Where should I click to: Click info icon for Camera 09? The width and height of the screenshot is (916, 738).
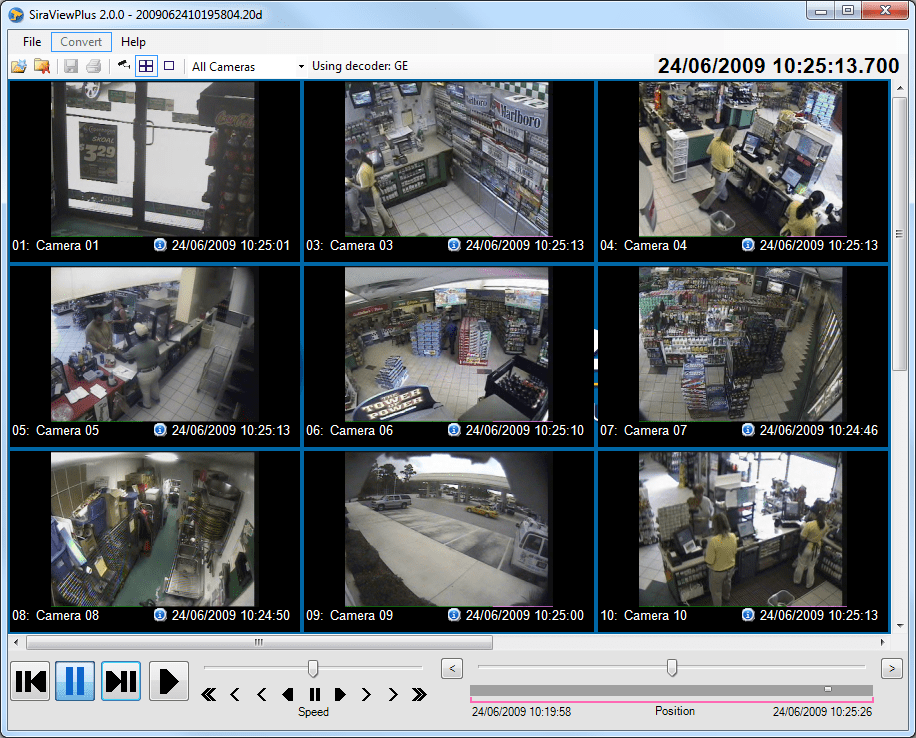pyautogui.click(x=454, y=615)
